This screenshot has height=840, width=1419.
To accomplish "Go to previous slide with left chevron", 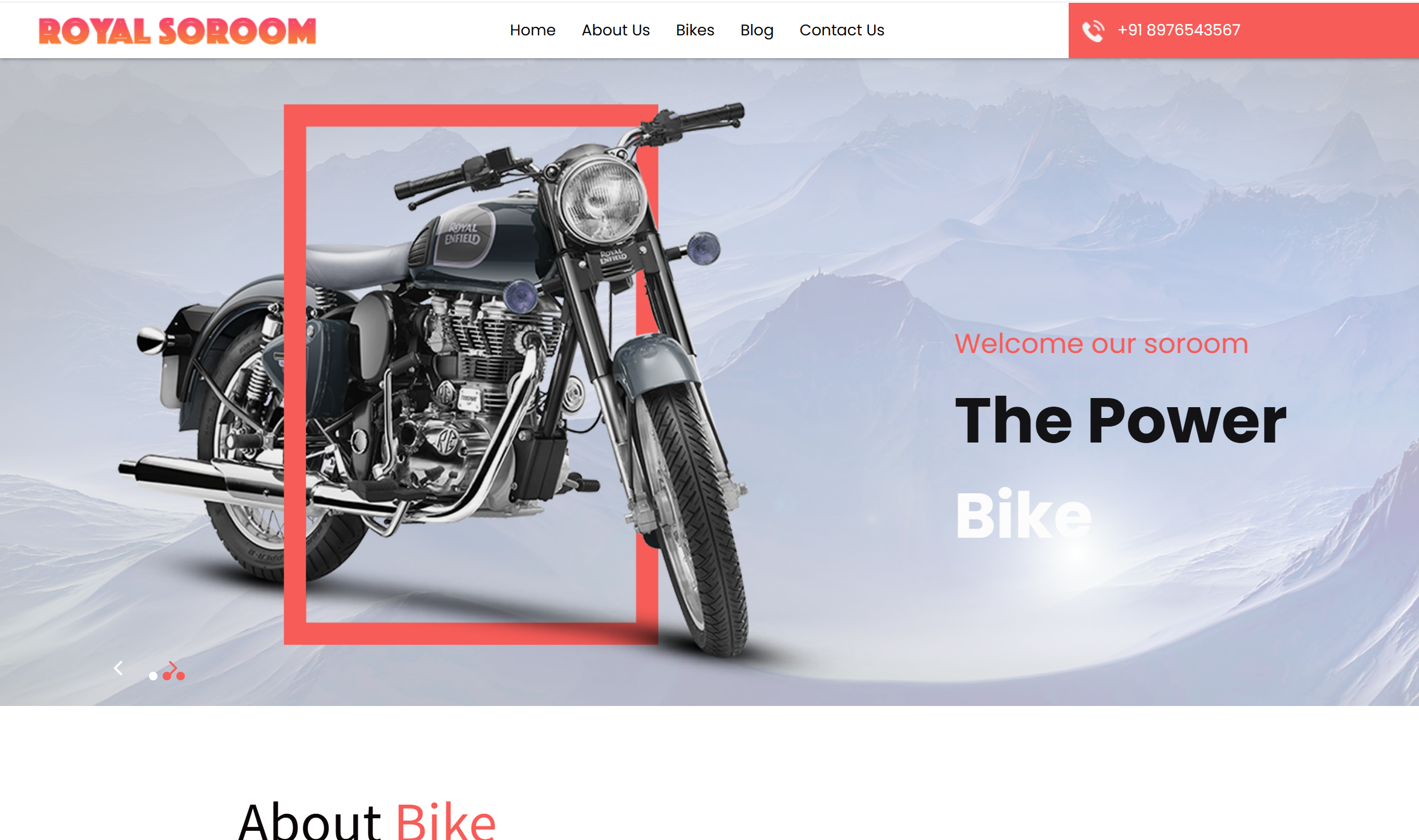I will tap(118, 668).
